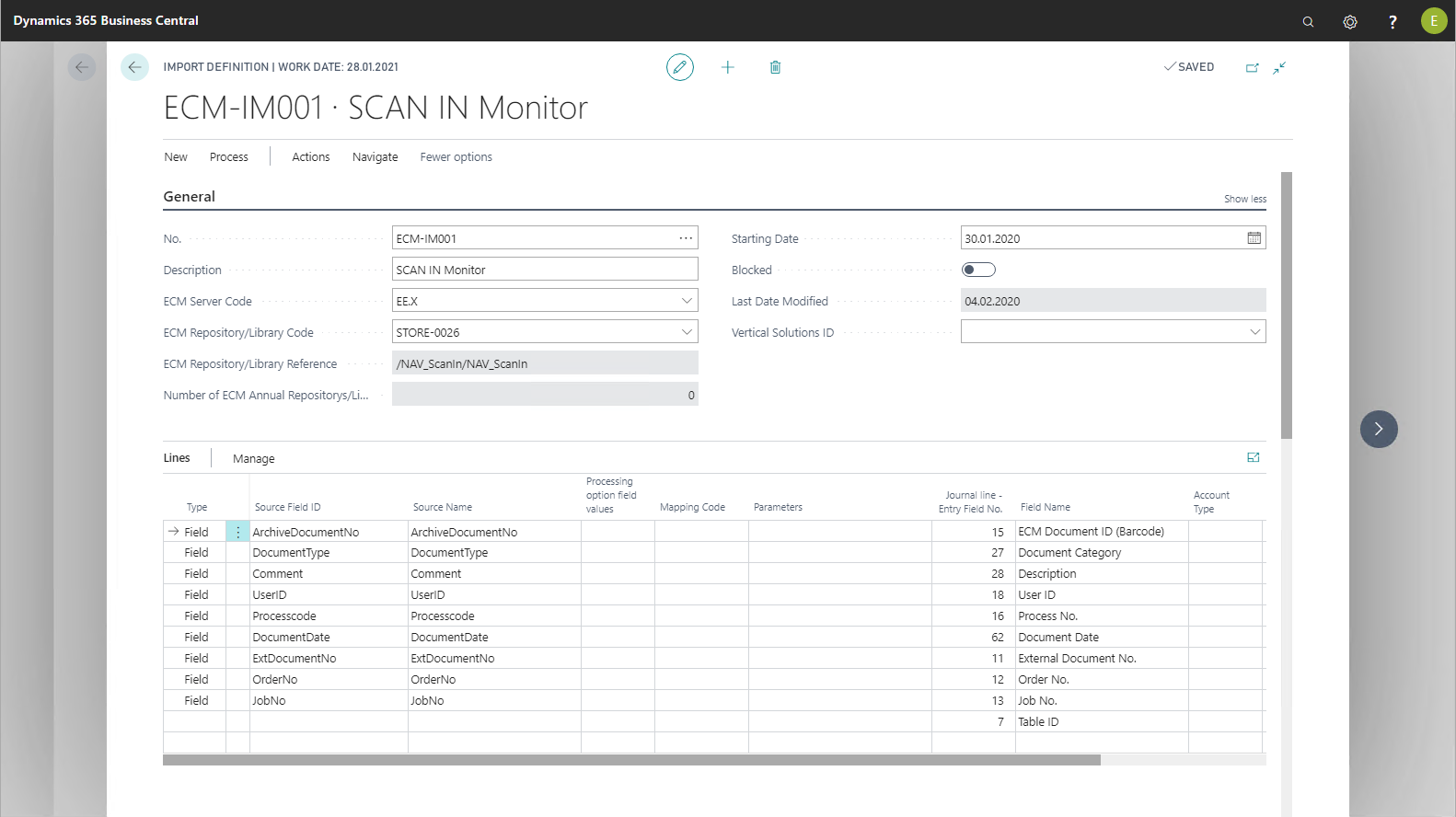Click the collapse page arrows icon
The image size is (1456, 817).
1279,67
